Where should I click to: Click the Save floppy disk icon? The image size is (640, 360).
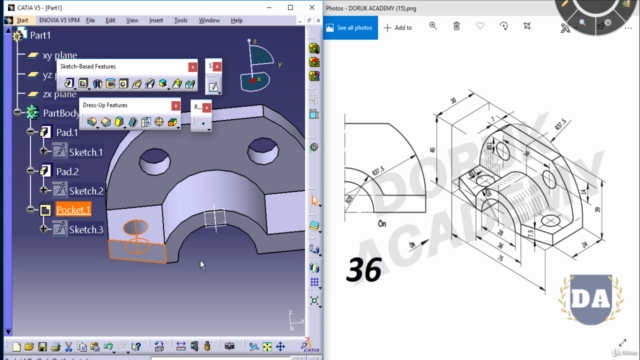(42, 347)
